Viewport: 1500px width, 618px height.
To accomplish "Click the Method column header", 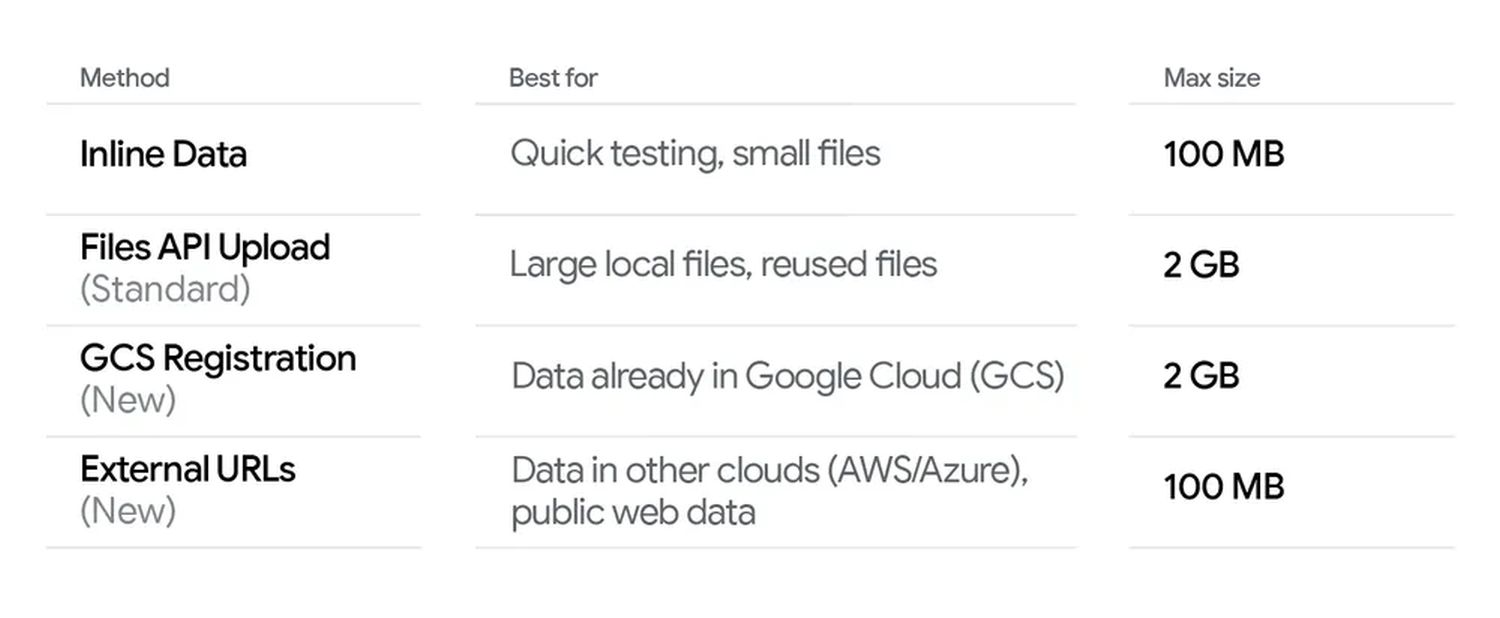I will point(124,78).
